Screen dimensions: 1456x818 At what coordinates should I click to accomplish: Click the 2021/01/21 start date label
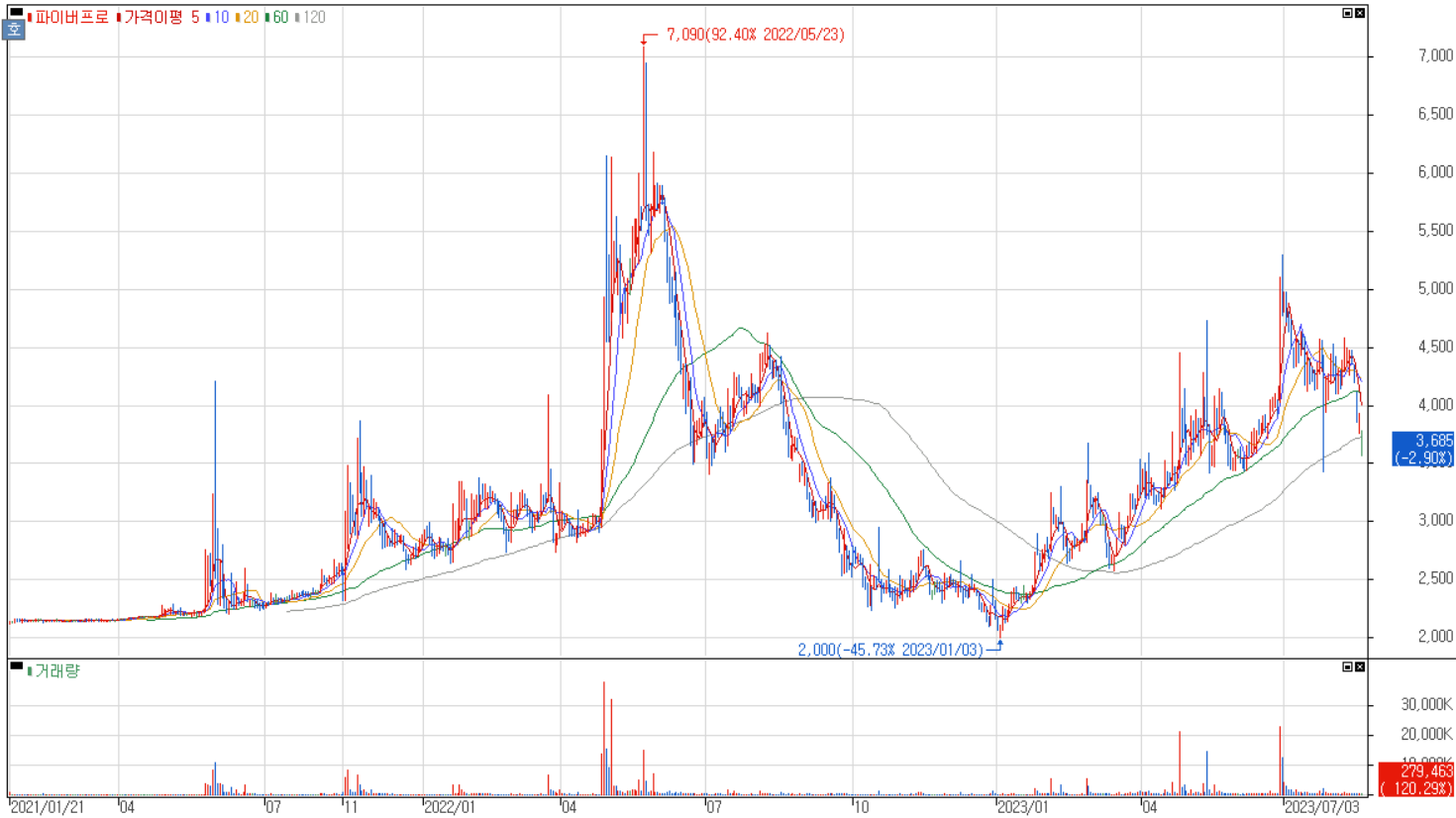point(47,807)
